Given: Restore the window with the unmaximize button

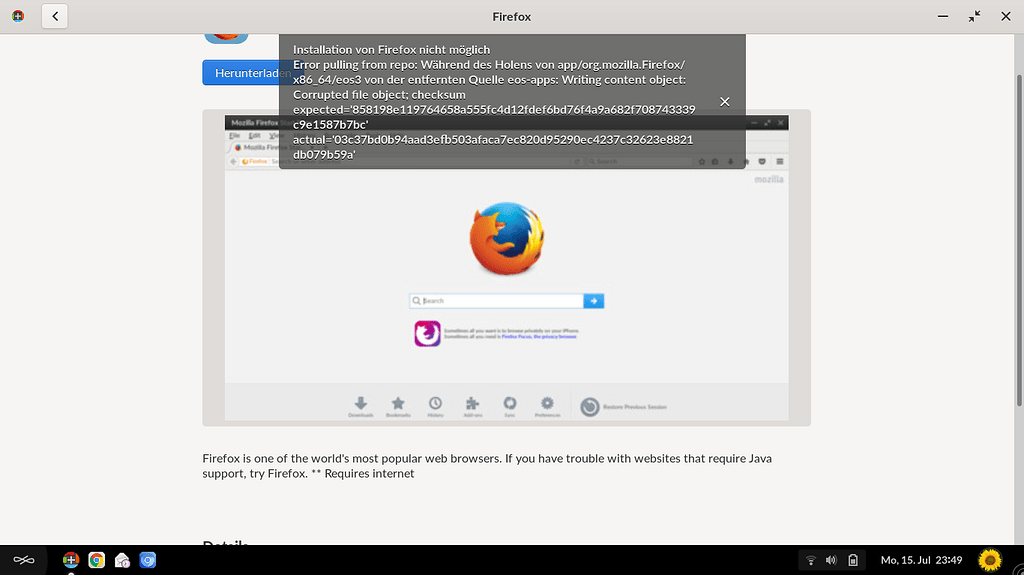Looking at the screenshot, I should [974, 16].
